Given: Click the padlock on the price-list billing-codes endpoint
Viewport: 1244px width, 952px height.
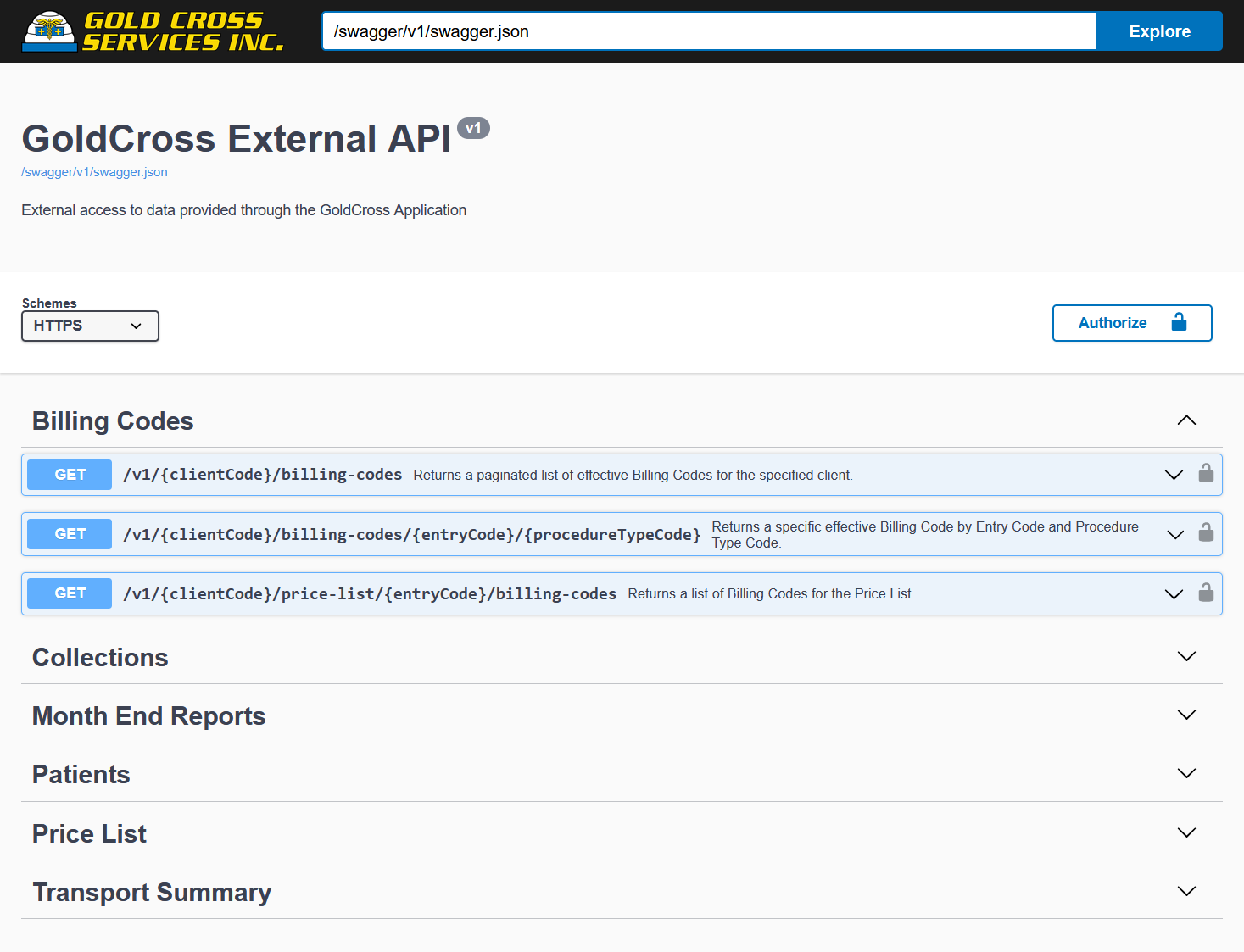Looking at the screenshot, I should click(x=1206, y=593).
